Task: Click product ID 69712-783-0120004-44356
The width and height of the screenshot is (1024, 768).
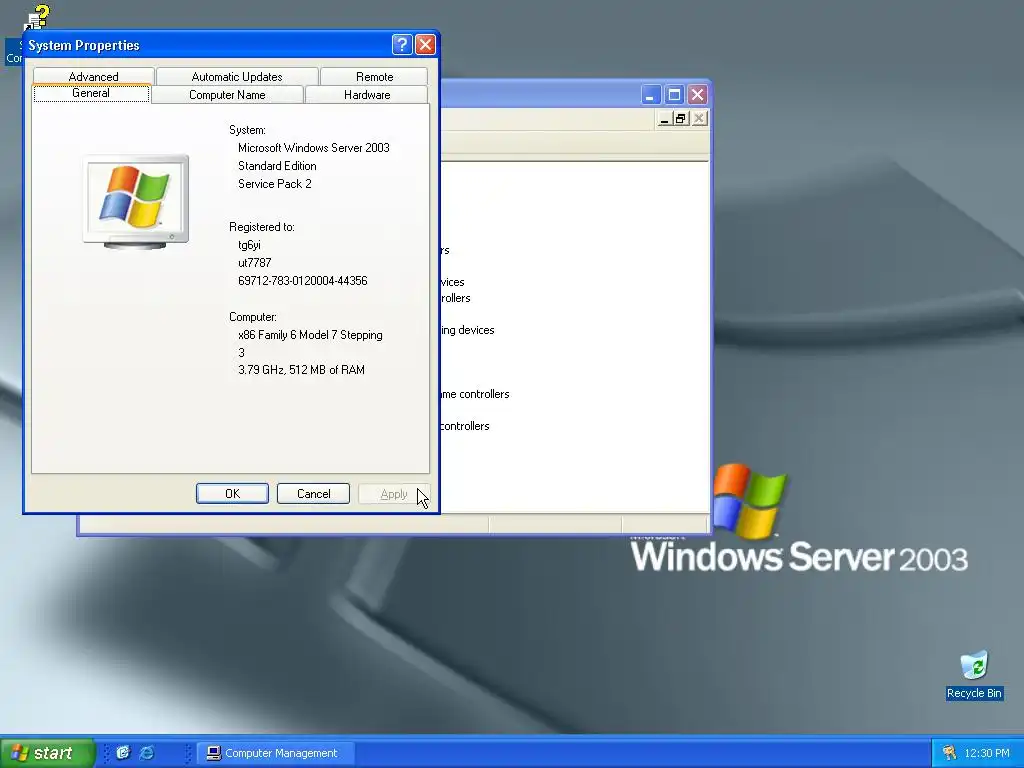Action: point(302,281)
